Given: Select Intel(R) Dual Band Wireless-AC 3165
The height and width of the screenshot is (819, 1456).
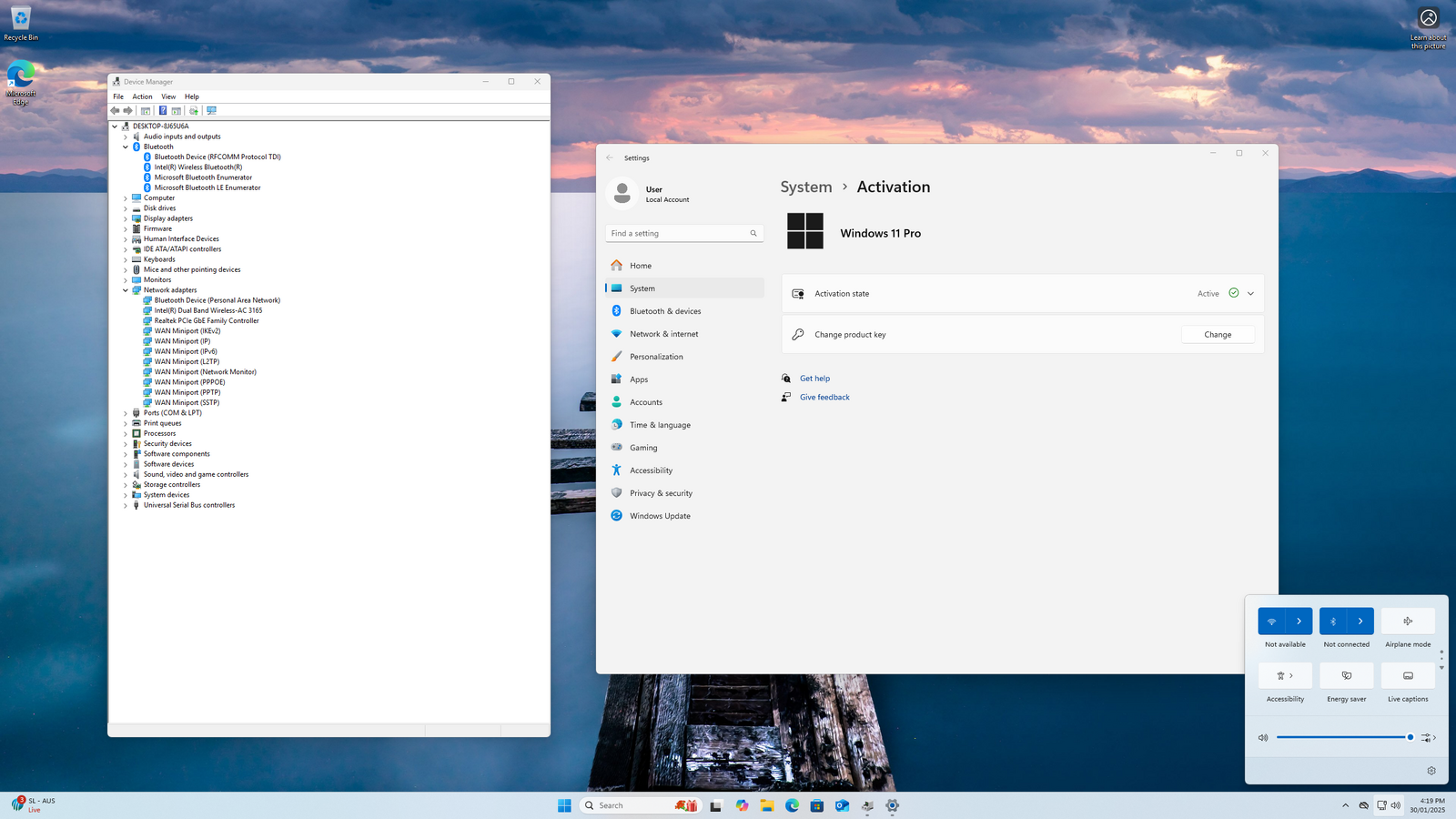Looking at the screenshot, I should pyautogui.click(x=208, y=310).
